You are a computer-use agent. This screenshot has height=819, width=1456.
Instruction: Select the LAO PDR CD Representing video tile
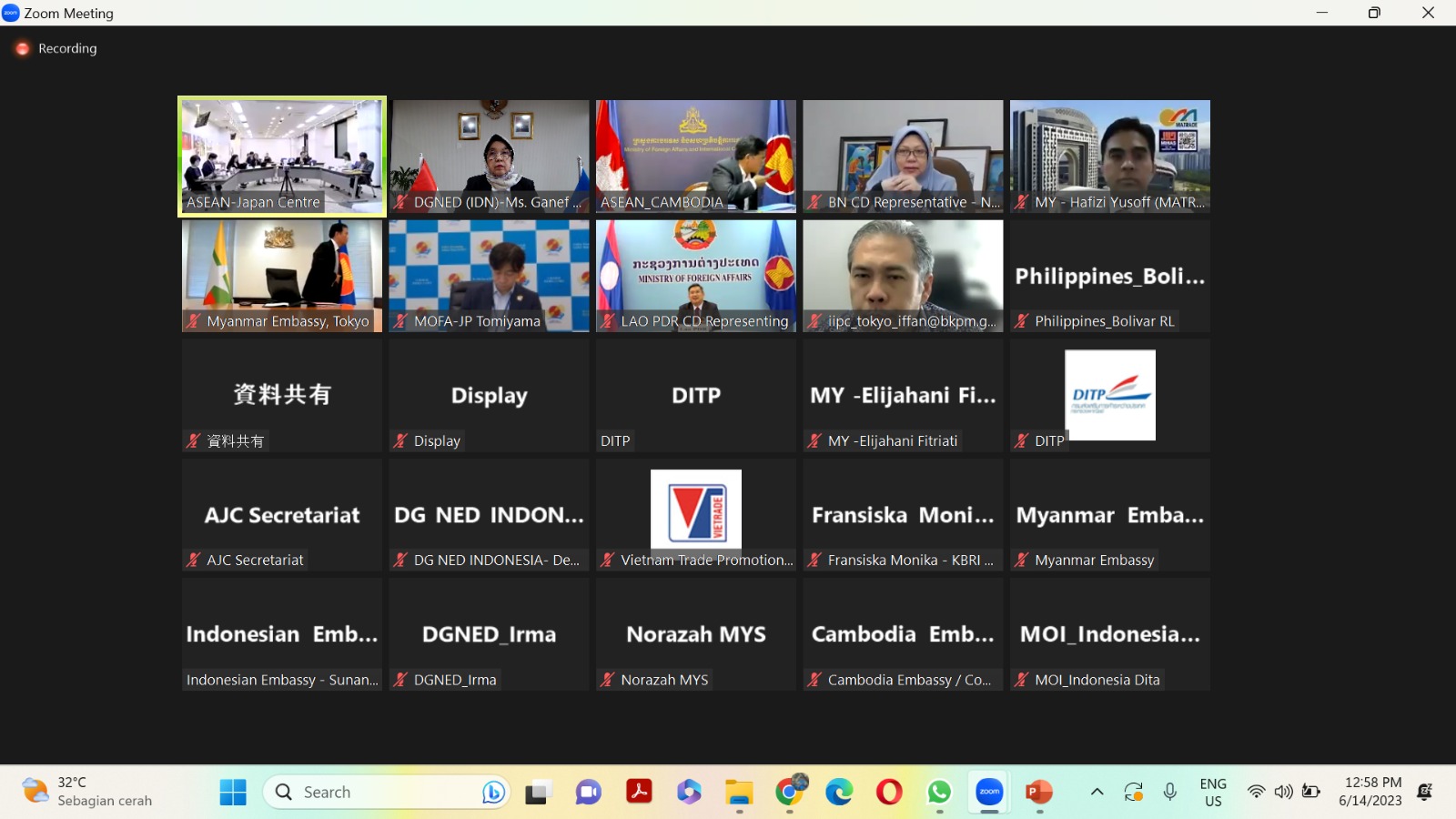(x=696, y=276)
